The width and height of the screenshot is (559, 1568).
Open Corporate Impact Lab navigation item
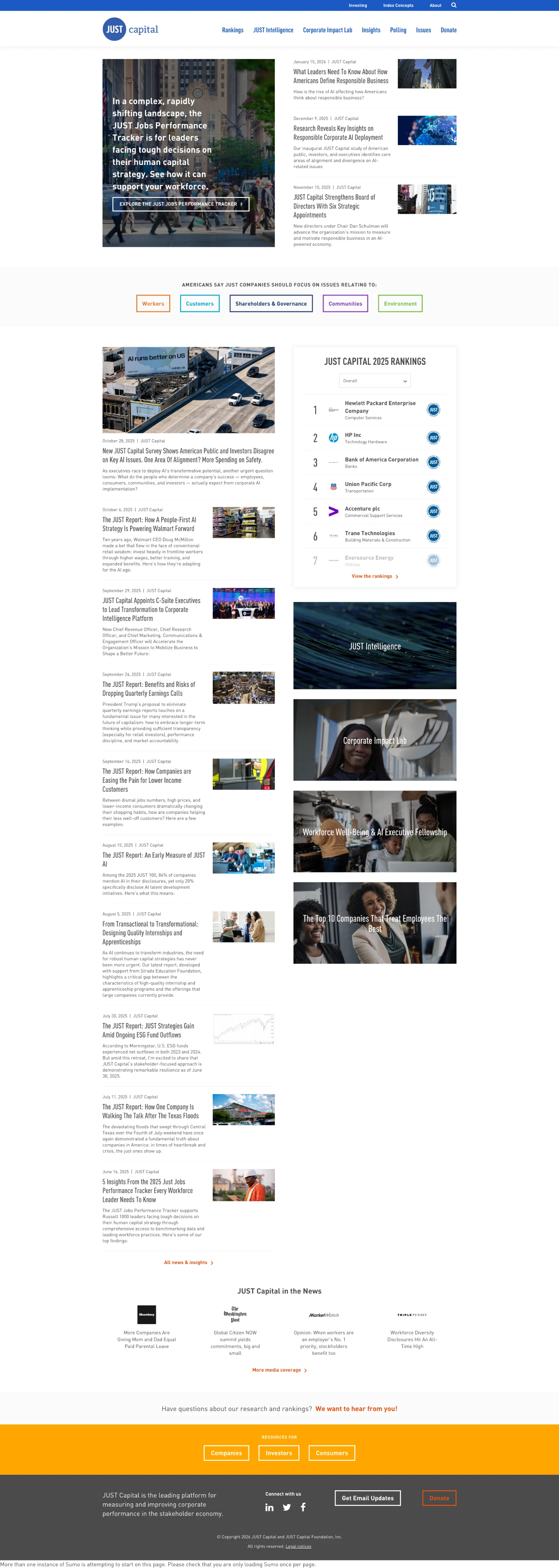coord(327,30)
